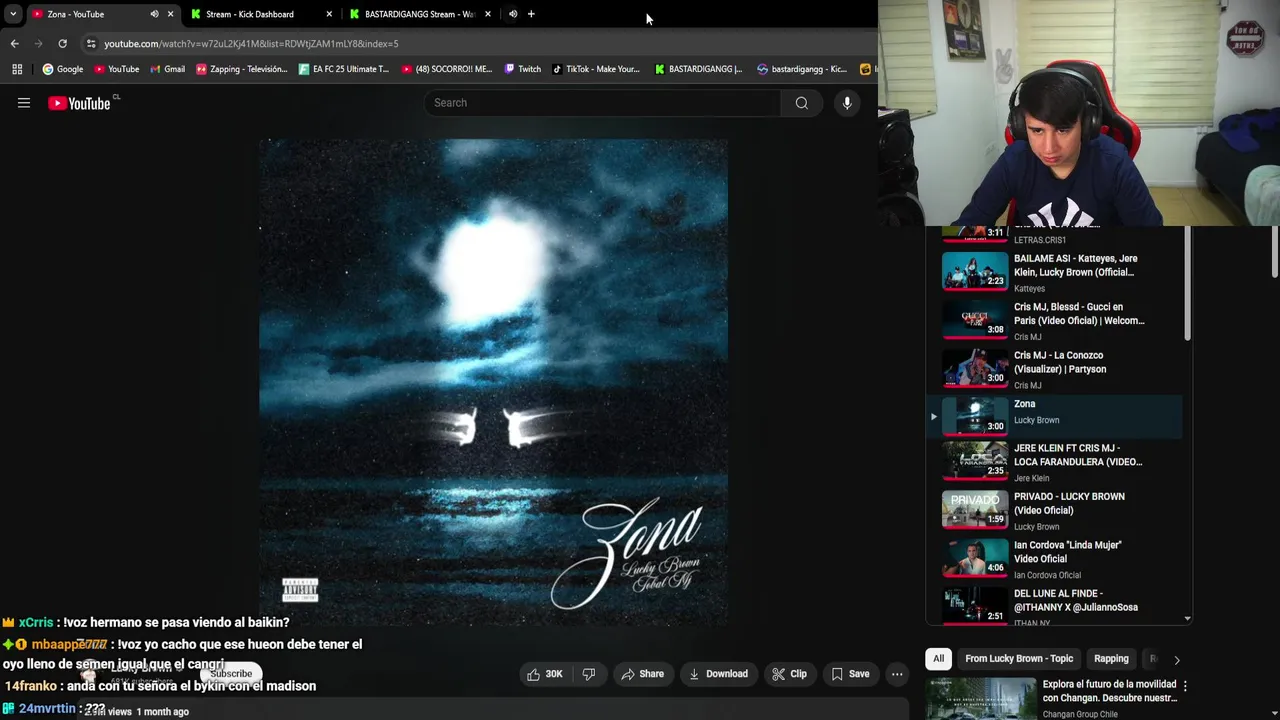Open BASTARDIGANGG Kick bookmark

click(698, 69)
